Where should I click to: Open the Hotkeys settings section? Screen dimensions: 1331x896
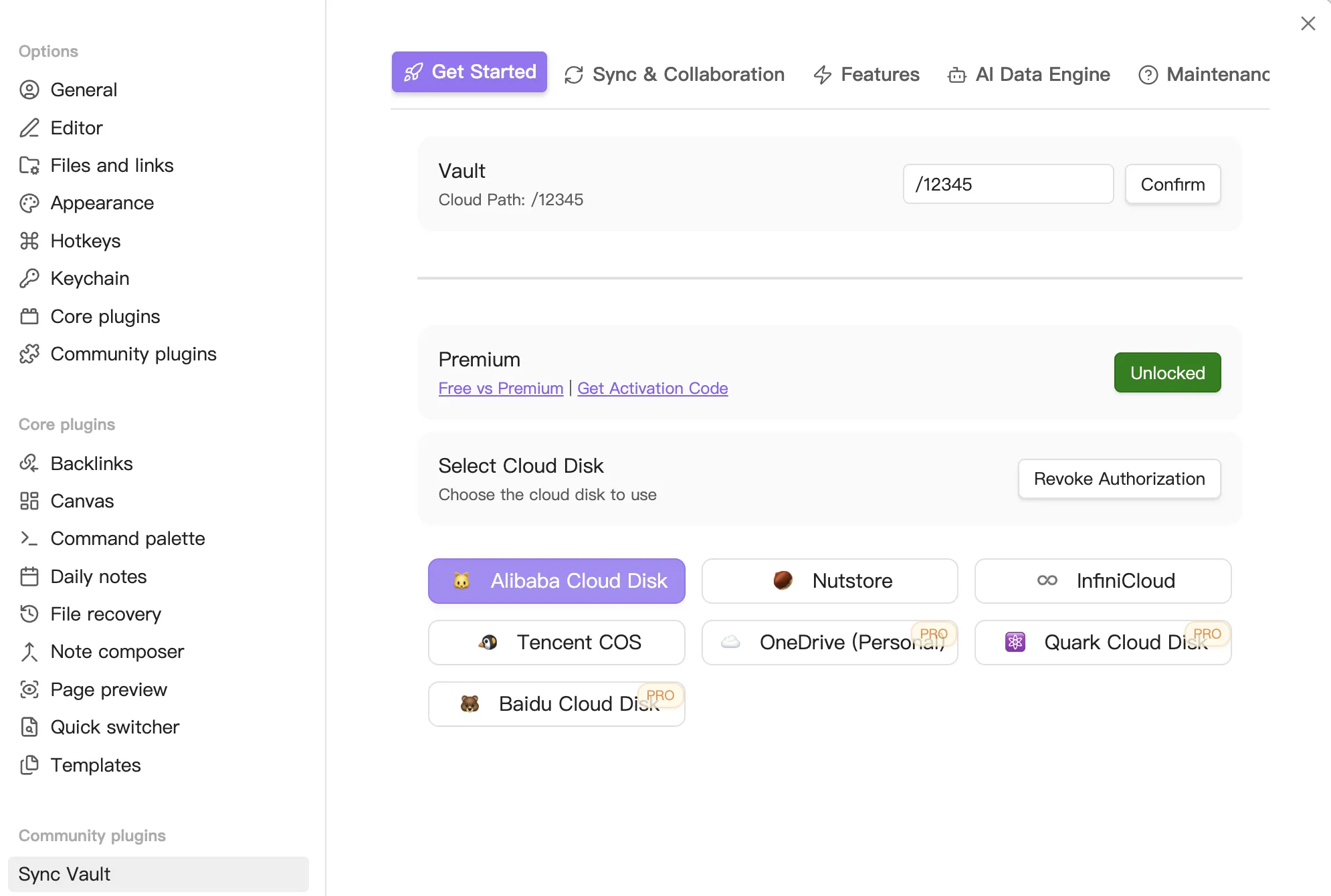159,241
